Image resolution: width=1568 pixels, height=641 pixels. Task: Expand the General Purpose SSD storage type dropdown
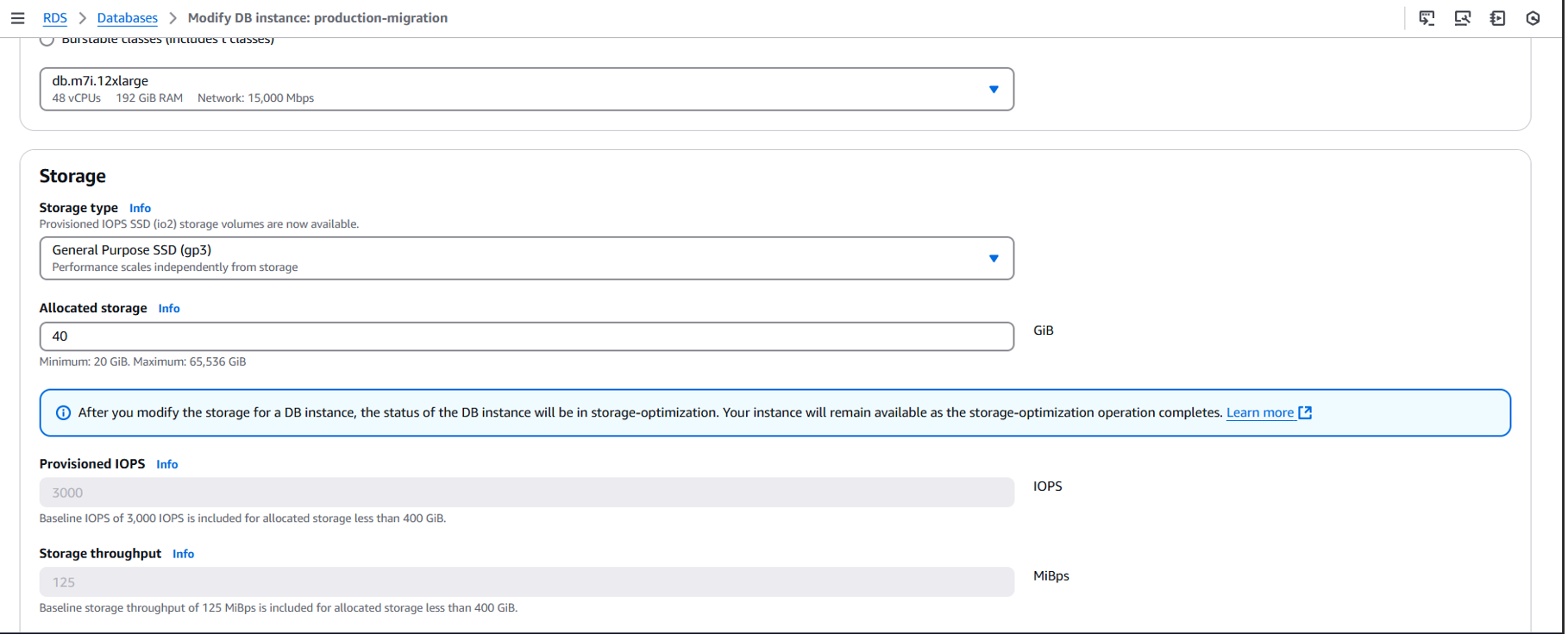[x=527, y=259]
